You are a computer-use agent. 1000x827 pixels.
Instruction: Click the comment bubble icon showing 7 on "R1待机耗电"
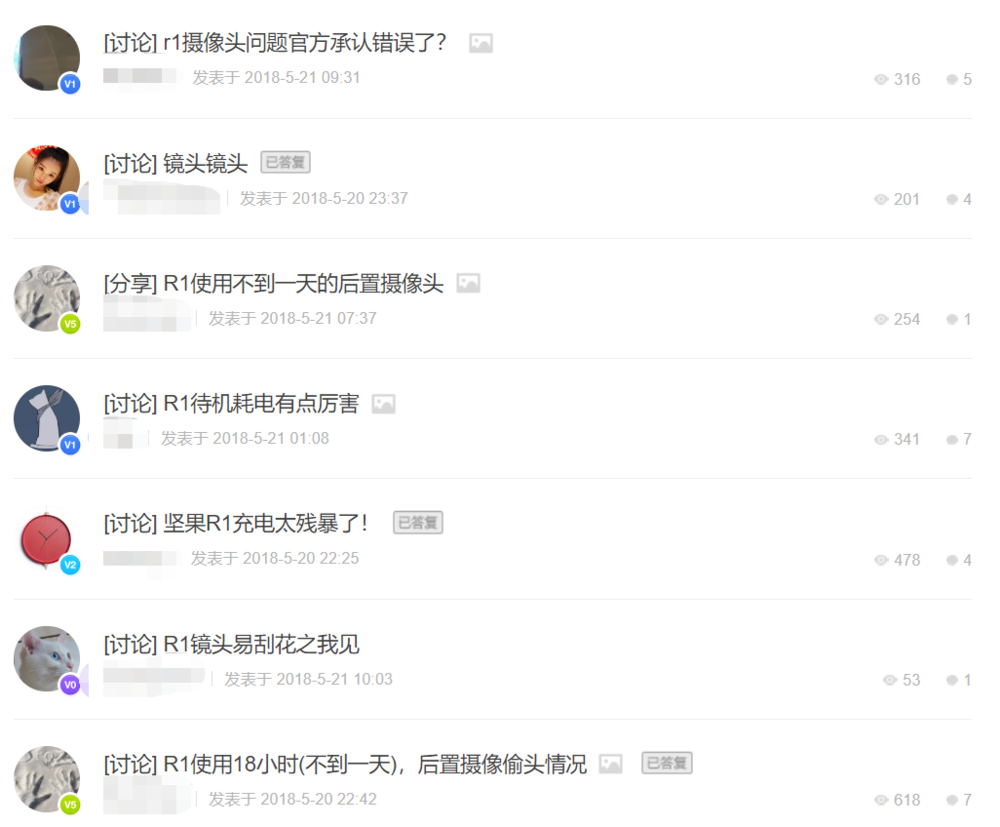tap(952, 439)
